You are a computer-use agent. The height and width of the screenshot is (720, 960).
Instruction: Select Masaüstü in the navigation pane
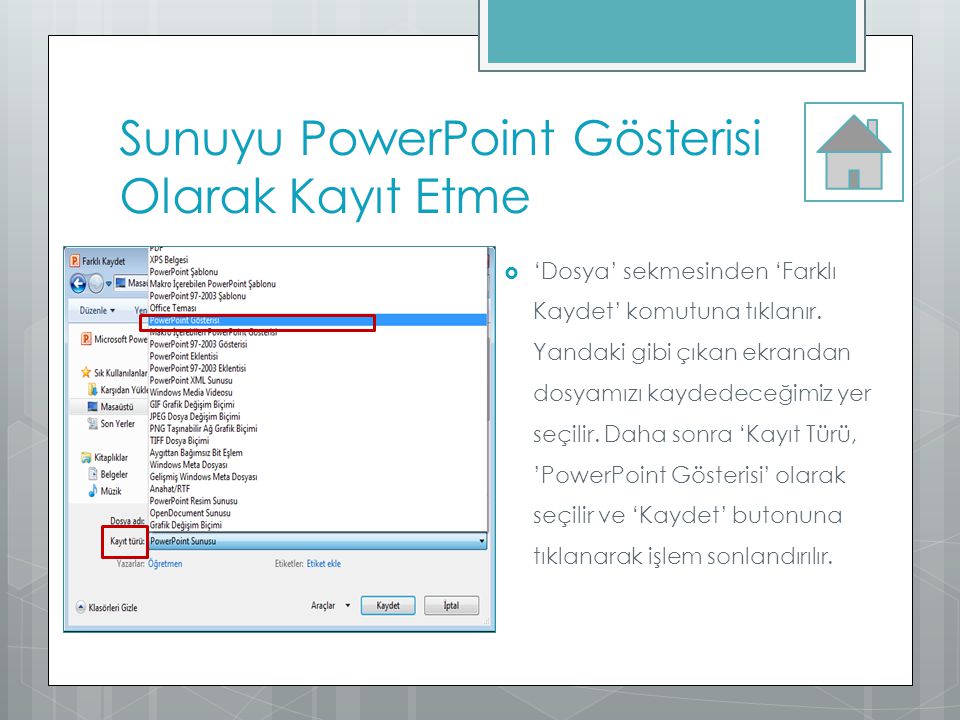click(110, 407)
